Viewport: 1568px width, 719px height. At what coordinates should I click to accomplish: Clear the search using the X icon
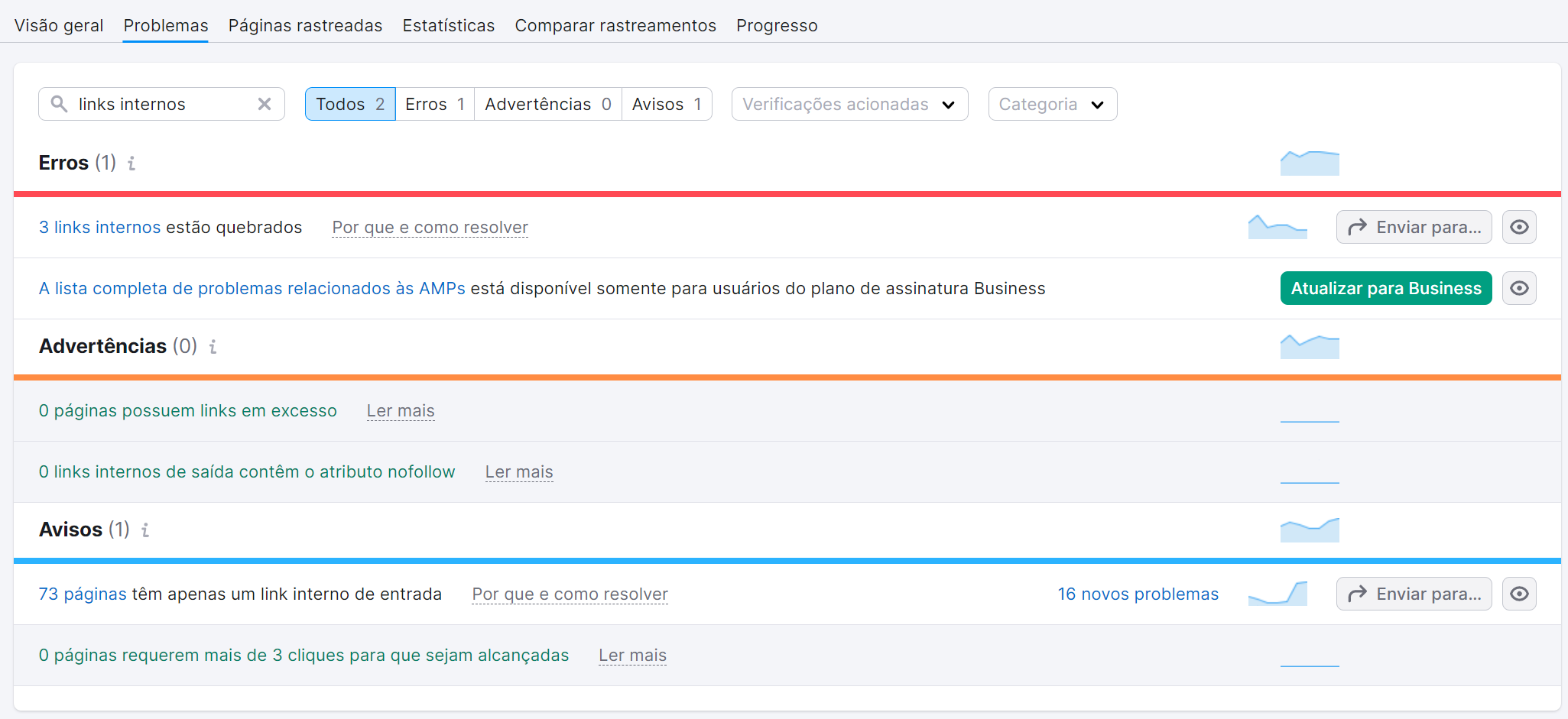[265, 104]
